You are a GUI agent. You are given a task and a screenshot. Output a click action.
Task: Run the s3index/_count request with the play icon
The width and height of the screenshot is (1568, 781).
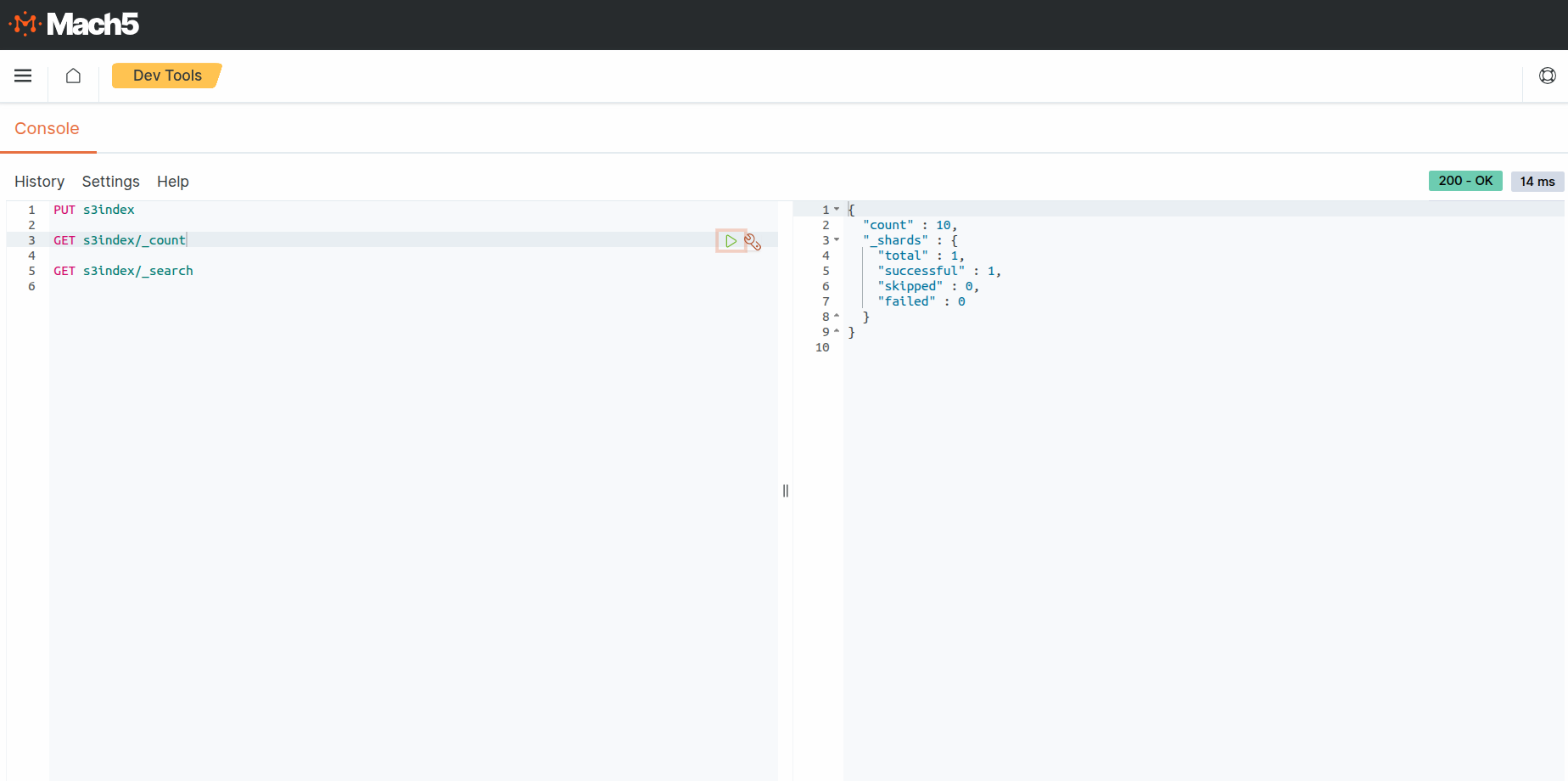click(731, 241)
